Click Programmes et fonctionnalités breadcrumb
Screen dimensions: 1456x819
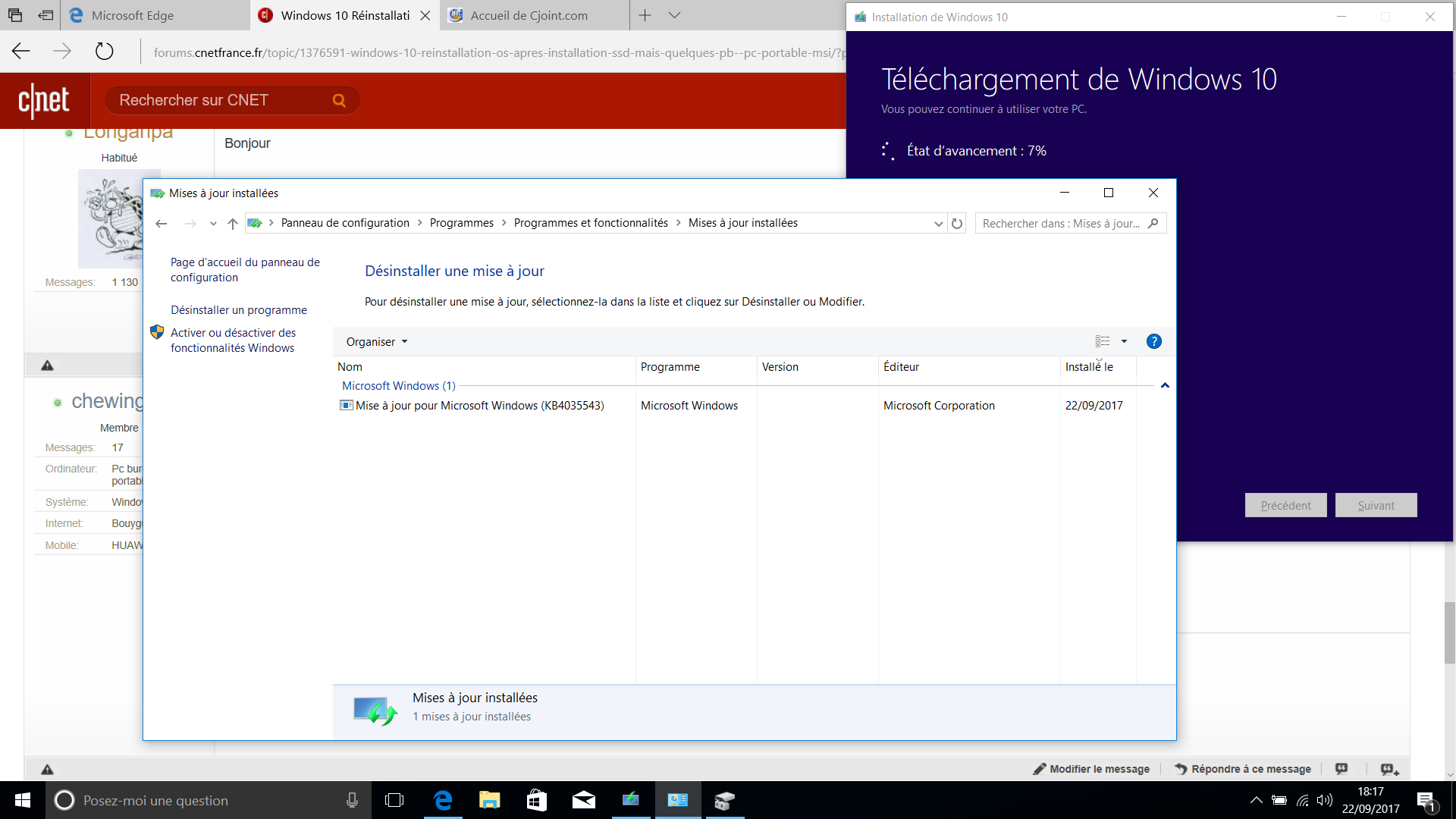[x=591, y=223]
